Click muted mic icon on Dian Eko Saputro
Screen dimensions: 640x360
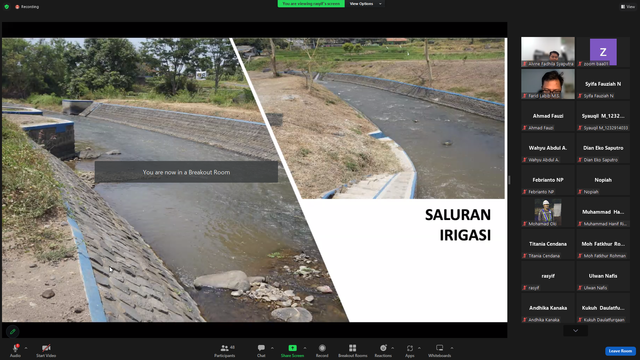(580, 160)
